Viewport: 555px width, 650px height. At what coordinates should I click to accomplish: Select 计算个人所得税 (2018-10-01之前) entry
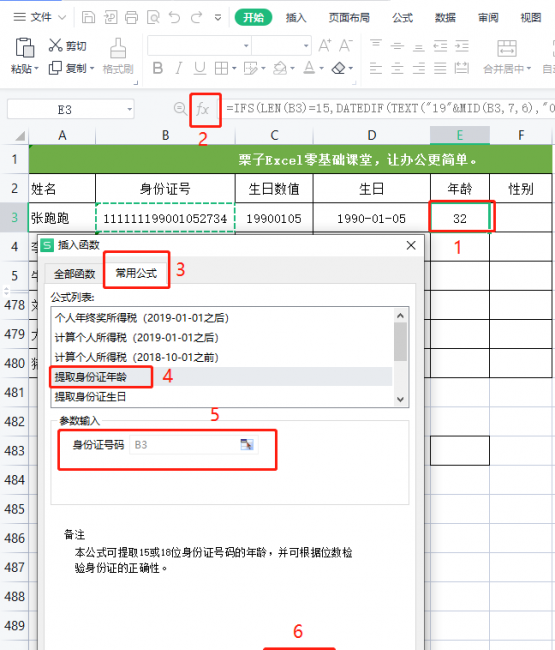pyautogui.click(x=221, y=357)
